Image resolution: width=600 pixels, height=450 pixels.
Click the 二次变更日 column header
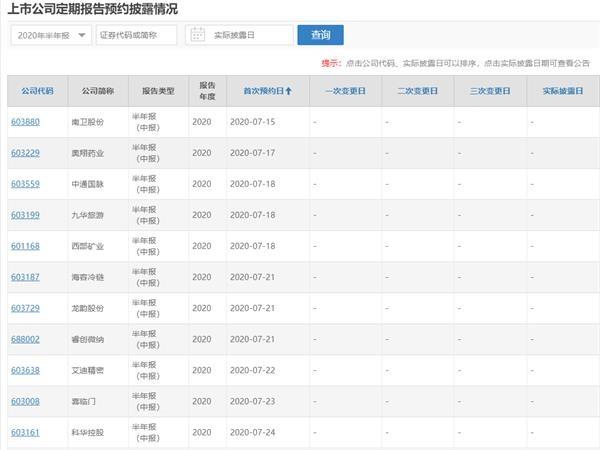417,91
